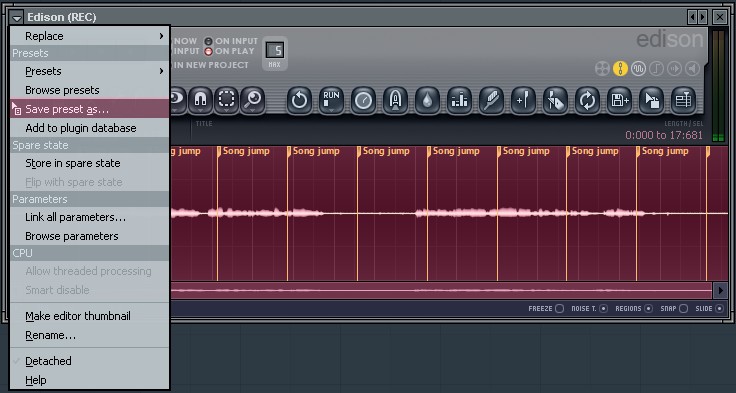The width and height of the screenshot is (736, 393).
Task: Click the 0:000 to 17:681 selection readout
Action: pos(664,136)
